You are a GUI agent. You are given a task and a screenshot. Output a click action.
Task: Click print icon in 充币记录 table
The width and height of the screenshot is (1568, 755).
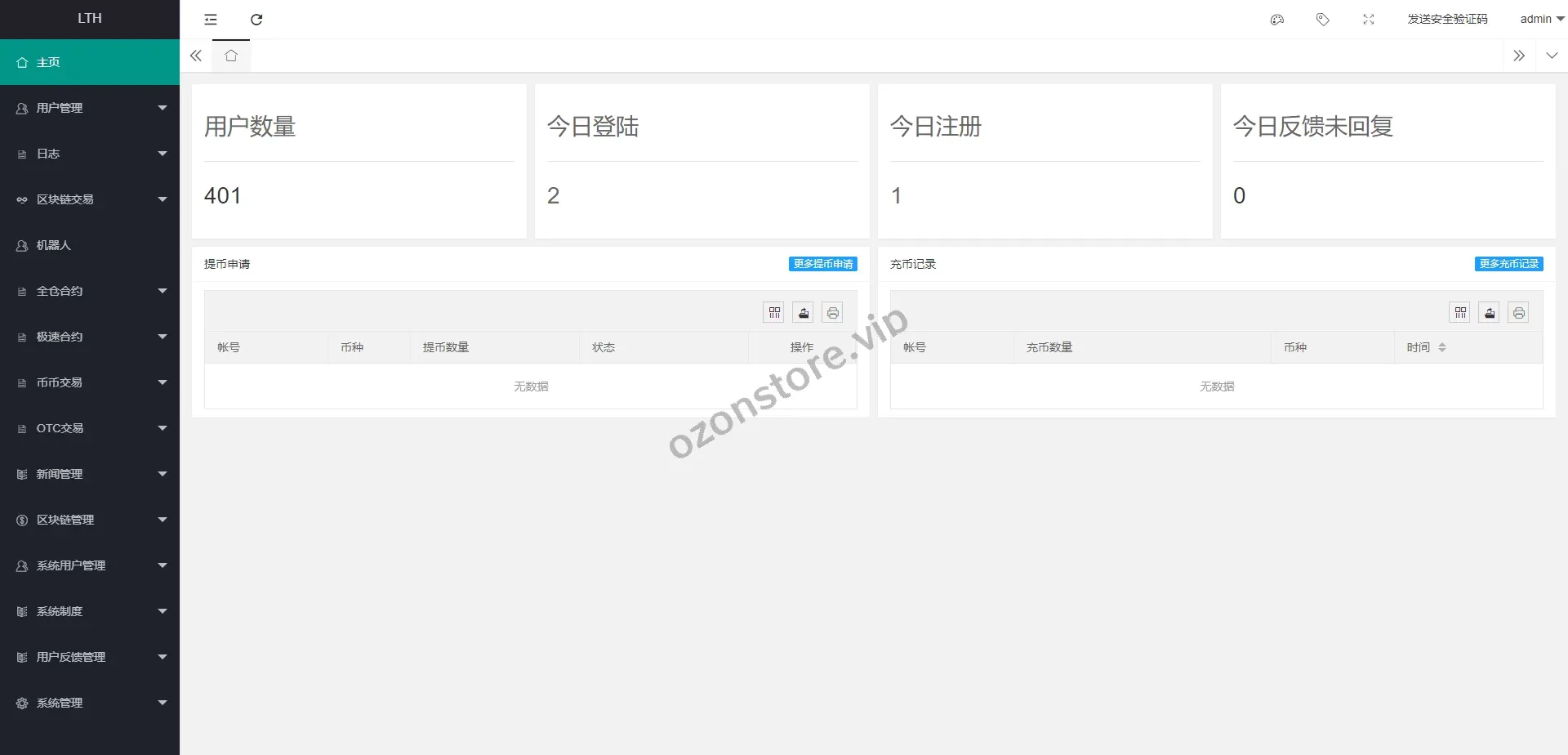point(1518,313)
